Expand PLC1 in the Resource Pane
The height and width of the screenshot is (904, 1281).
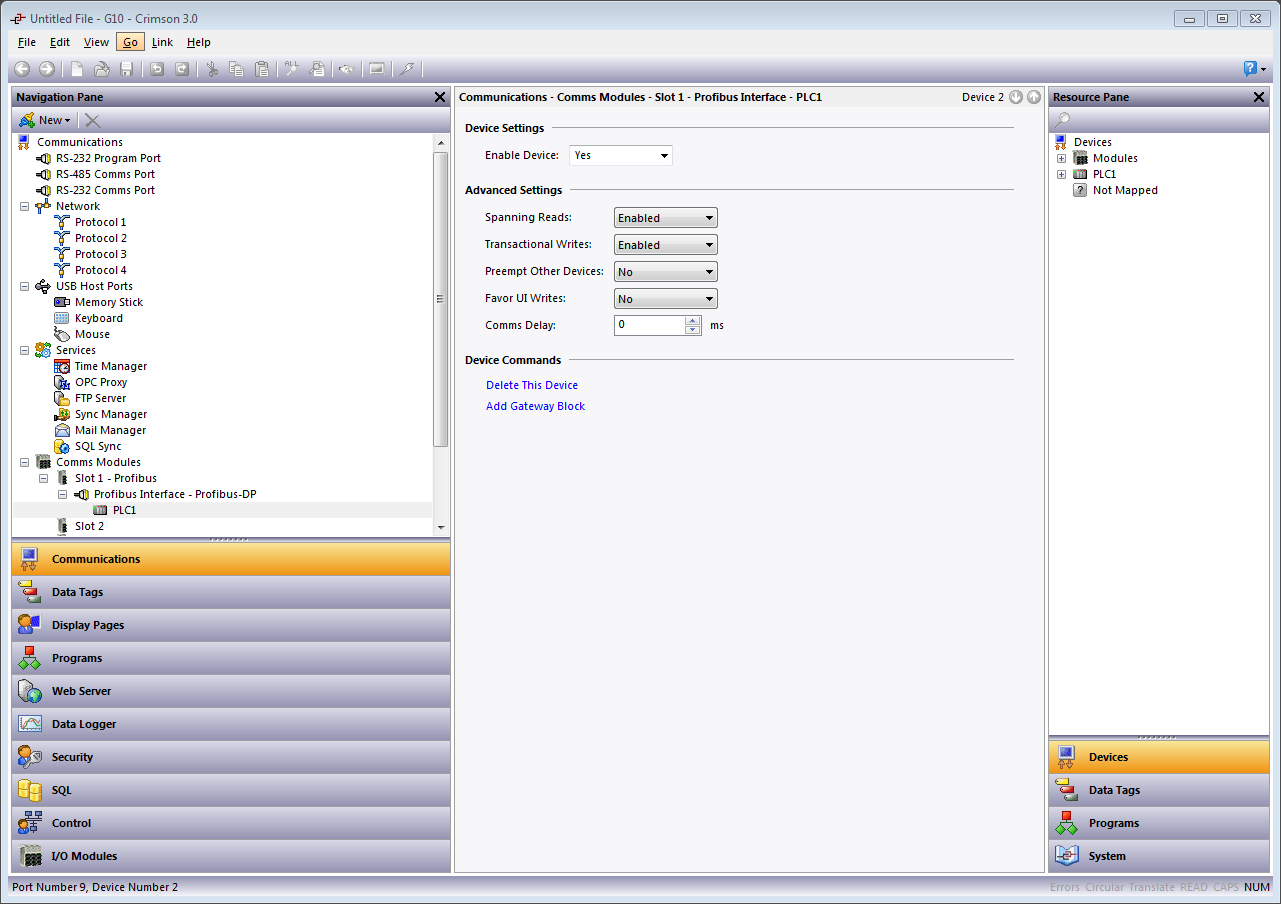tap(1061, 174)
